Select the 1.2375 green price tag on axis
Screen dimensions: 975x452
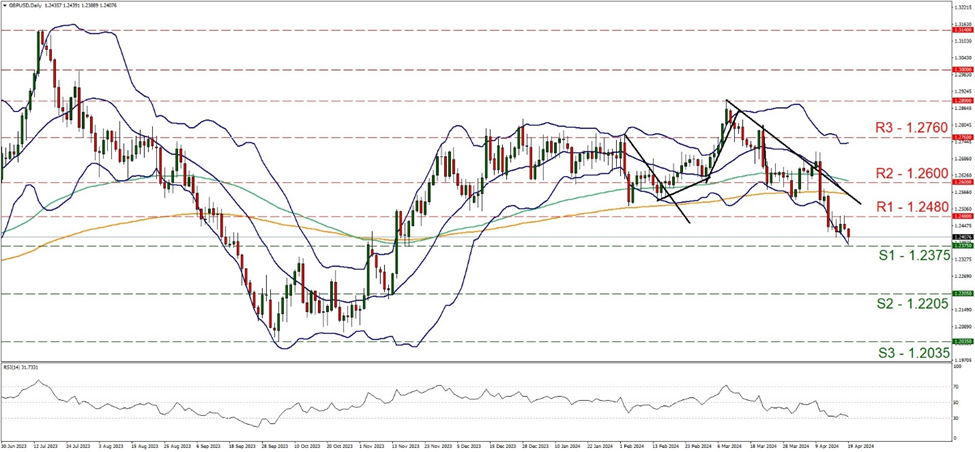(963, 245)
